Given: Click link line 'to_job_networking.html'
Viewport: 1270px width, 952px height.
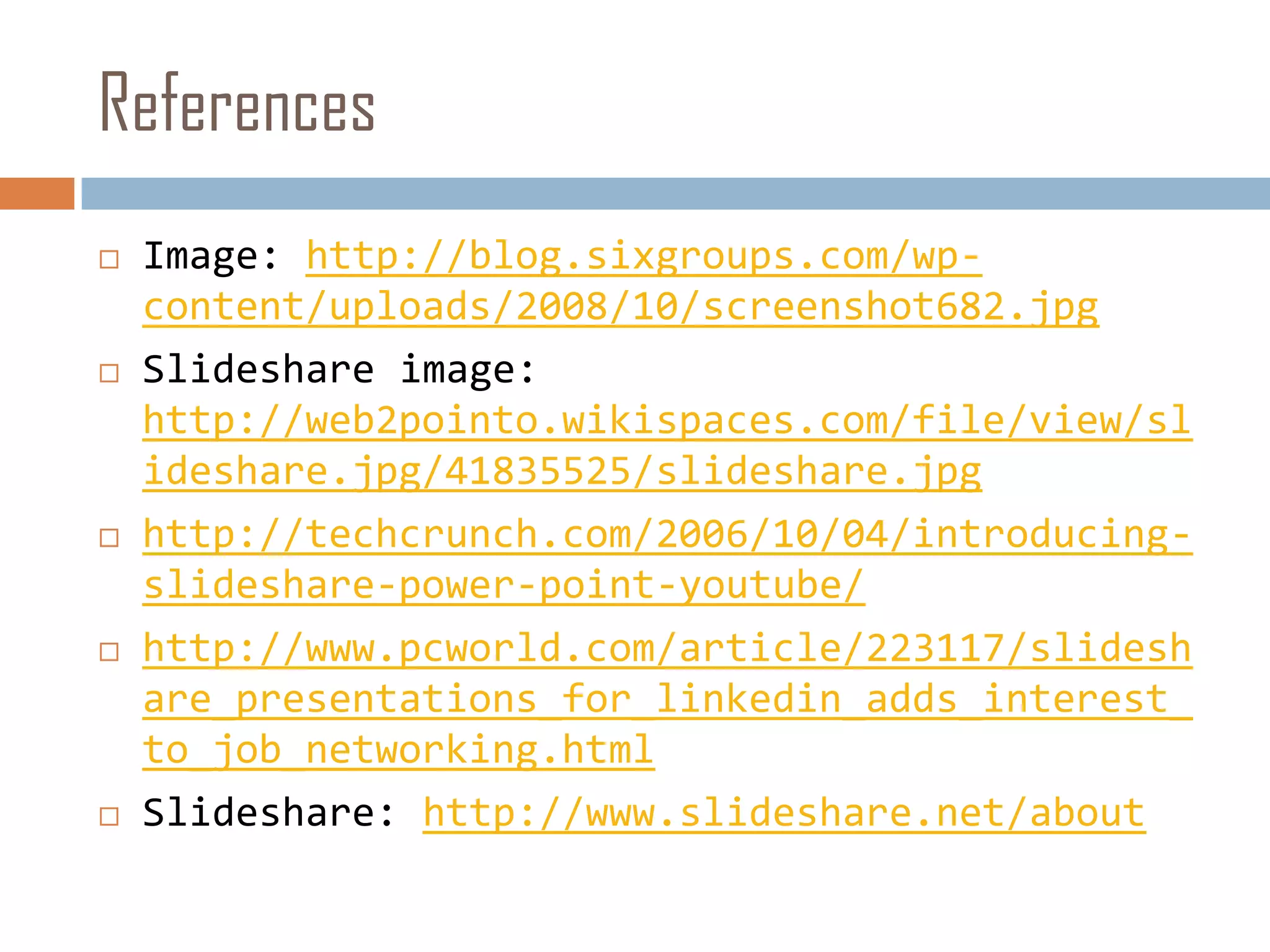Looking at the screenshot, I should point(398,750).
